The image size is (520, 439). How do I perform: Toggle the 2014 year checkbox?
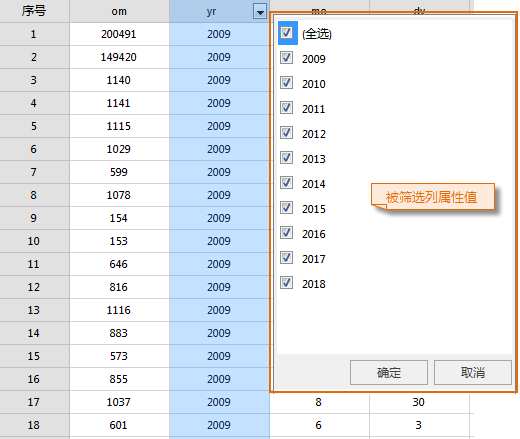click(287, 183)
